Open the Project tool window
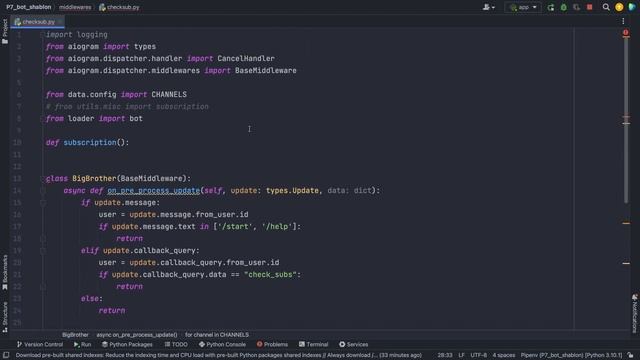 point(4,31)
